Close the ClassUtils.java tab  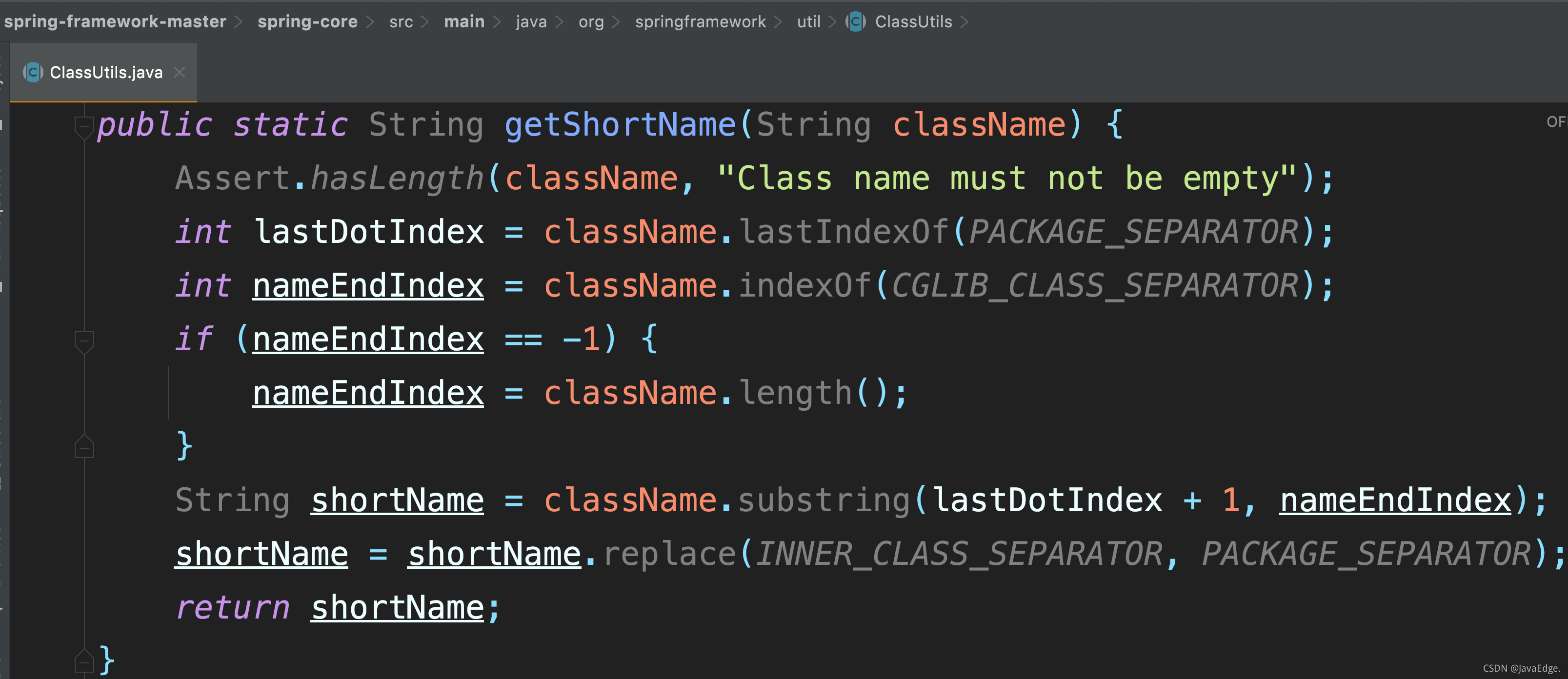[x=180, y=72]
